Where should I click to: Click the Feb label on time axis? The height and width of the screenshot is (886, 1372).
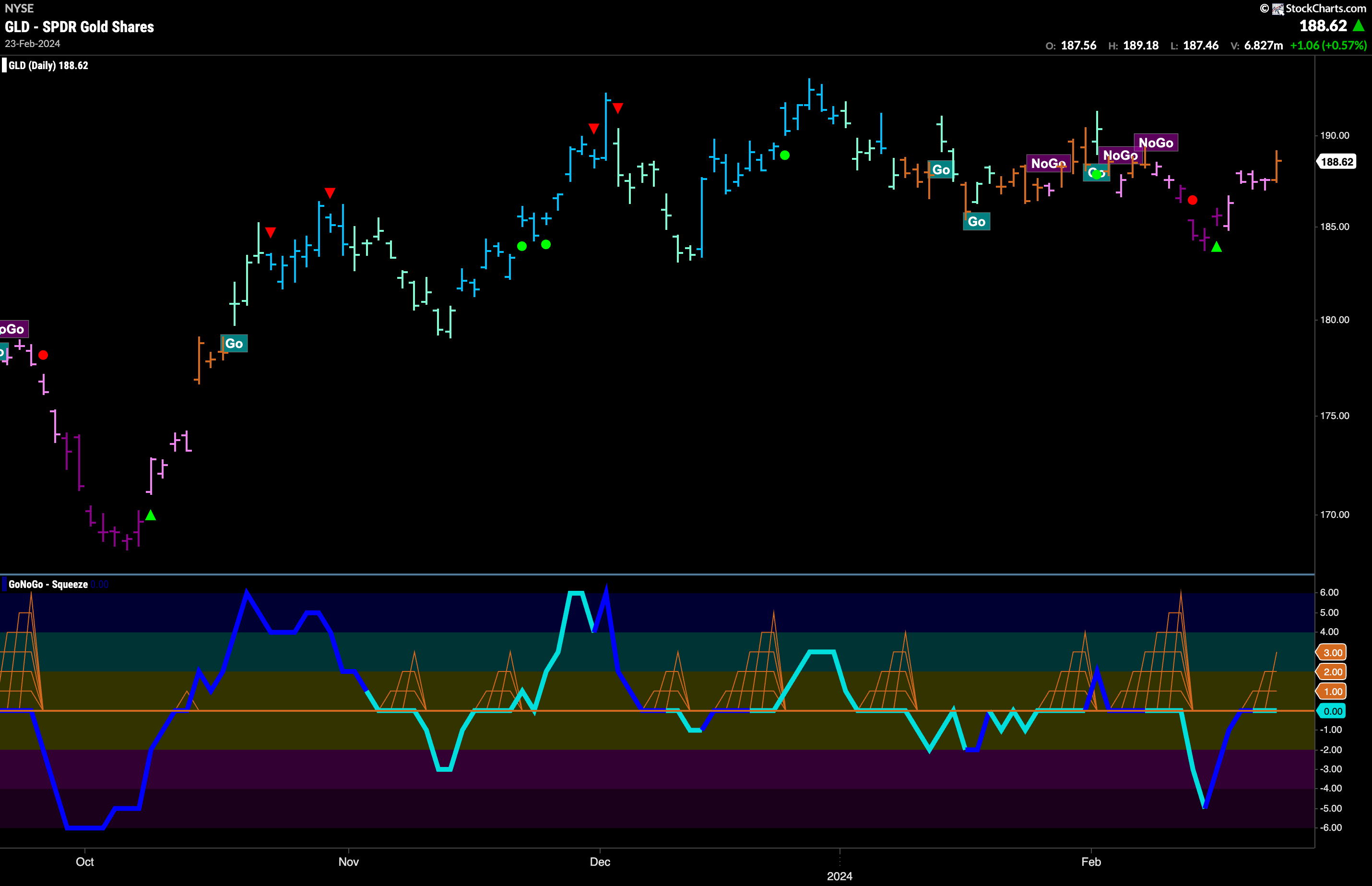pos(1091,862)
